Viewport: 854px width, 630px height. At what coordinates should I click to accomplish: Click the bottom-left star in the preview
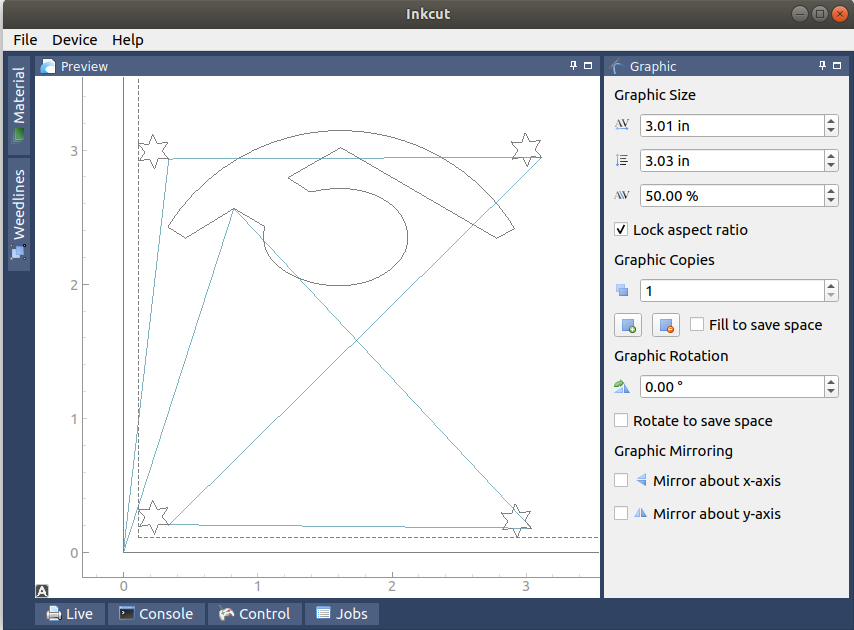pyautogui.click(x=153, y=517)
